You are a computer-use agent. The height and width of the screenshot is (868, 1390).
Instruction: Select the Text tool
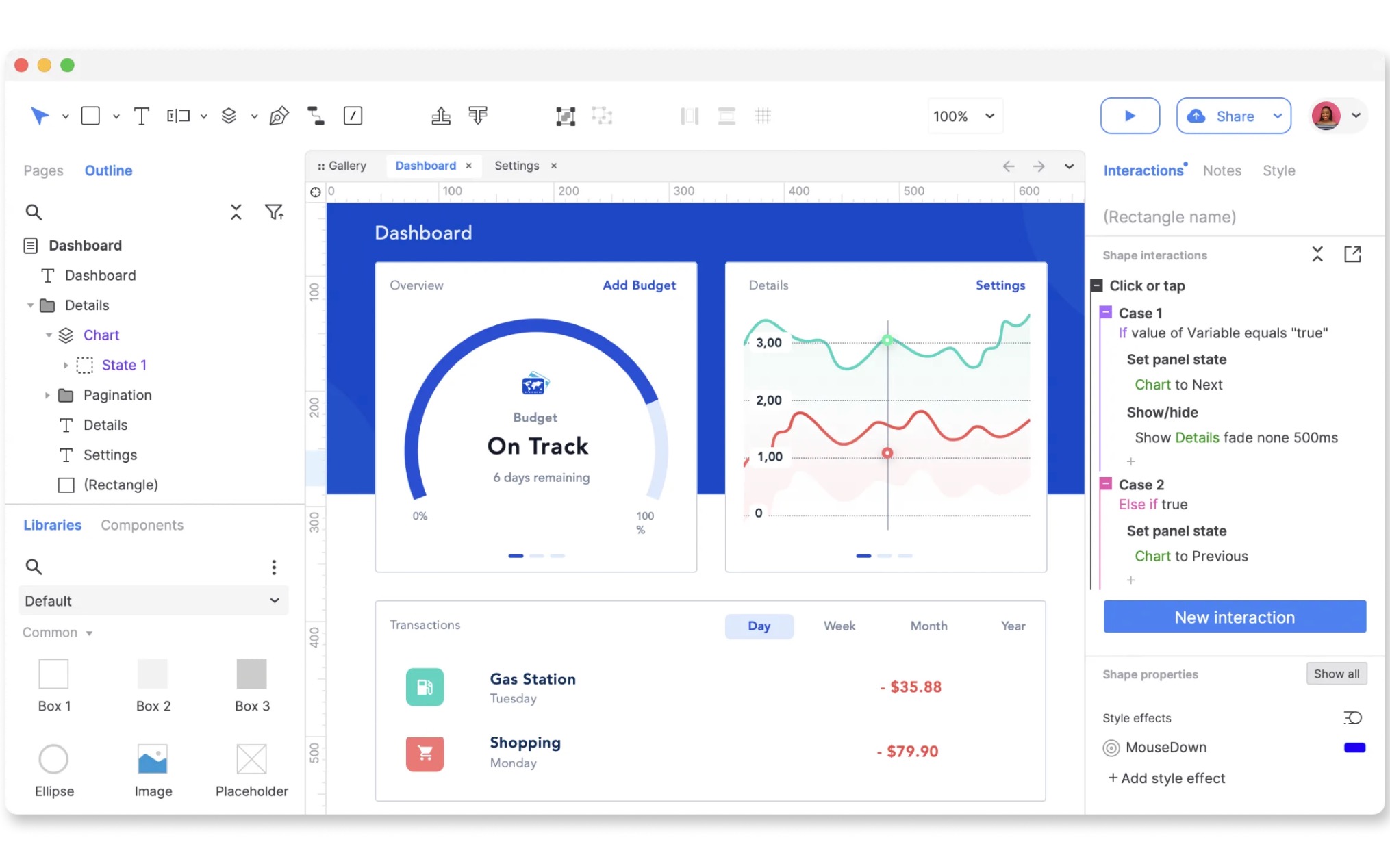pyautogui.click(x=141, y=116)
